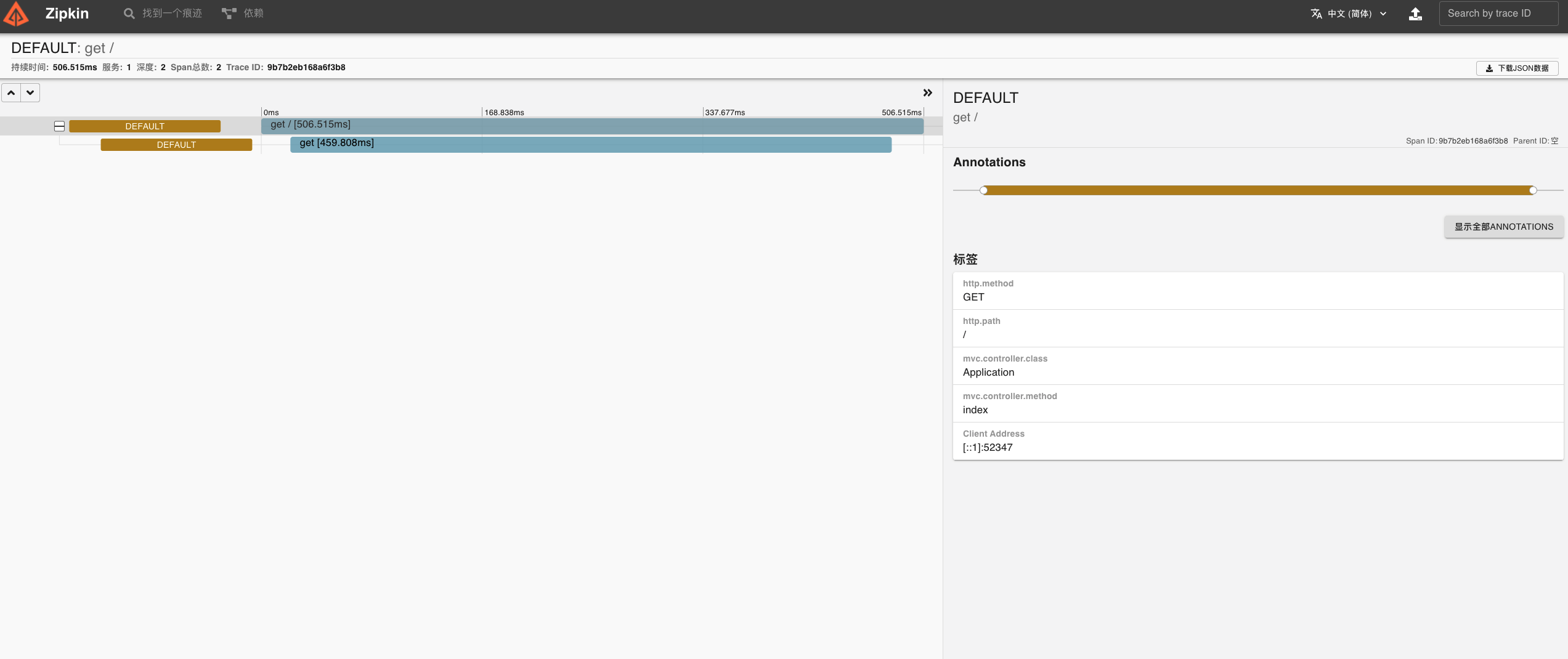Click the upload JSON icon
The image size is (1568, 659).
pos(1415,14)
